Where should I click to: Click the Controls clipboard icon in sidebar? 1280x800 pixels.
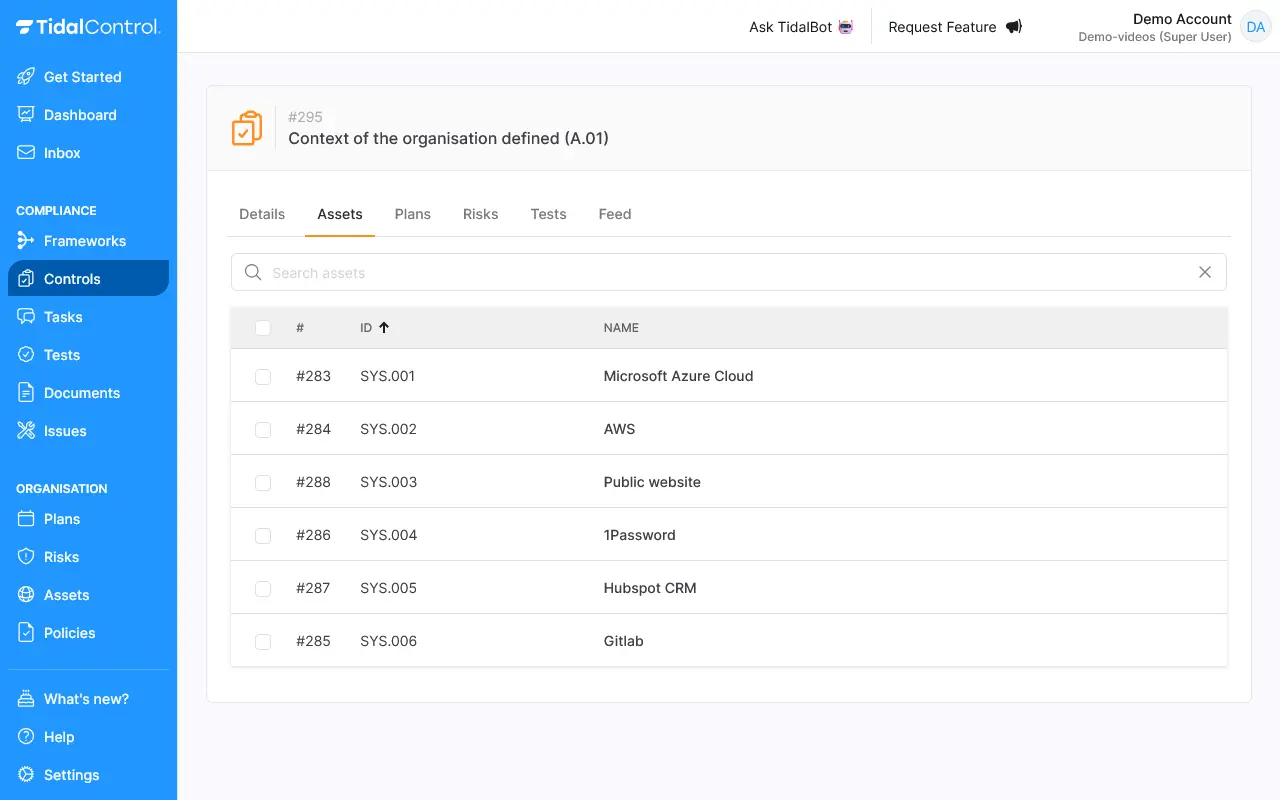(26, 279)
